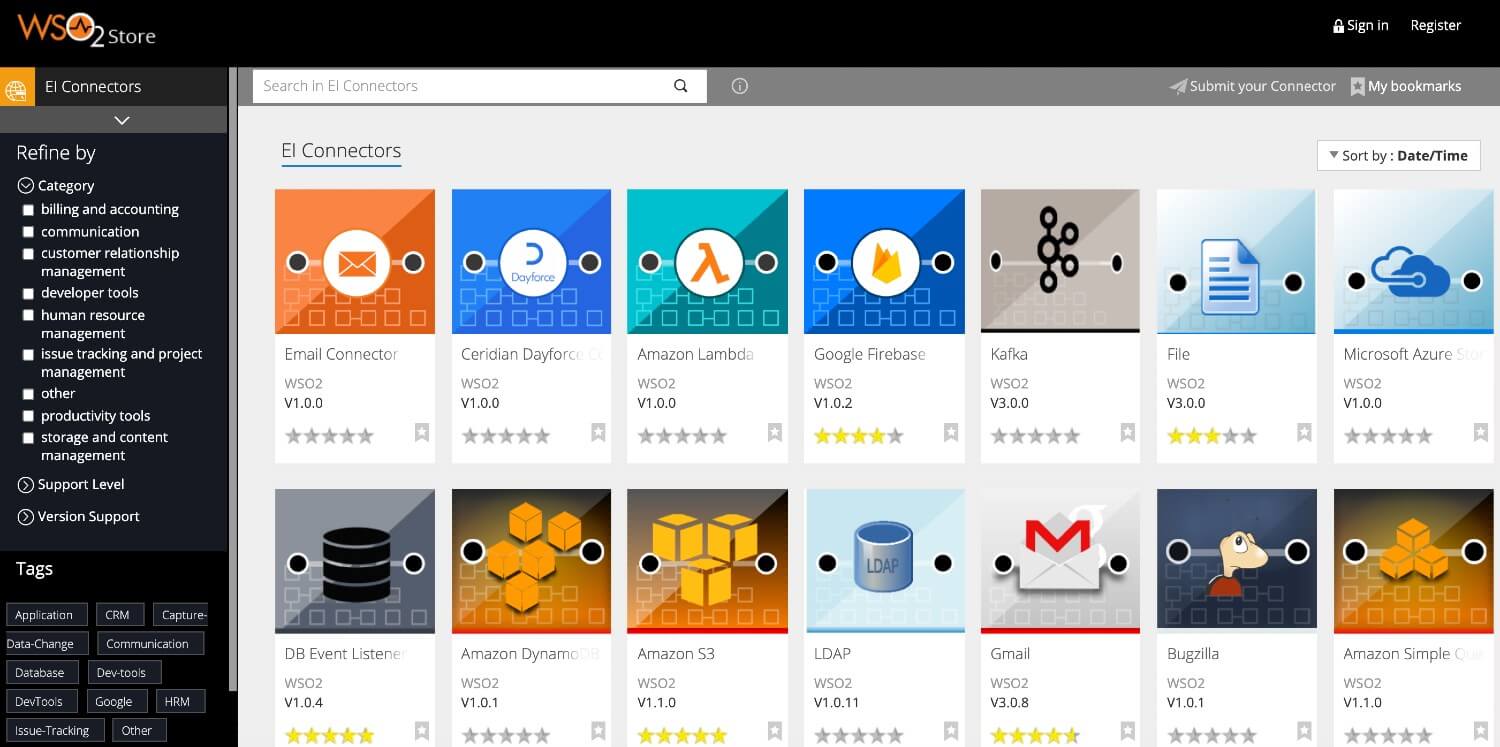The image size is (1500, 747).
Task: Check productivity tools category
Action: 28,416
